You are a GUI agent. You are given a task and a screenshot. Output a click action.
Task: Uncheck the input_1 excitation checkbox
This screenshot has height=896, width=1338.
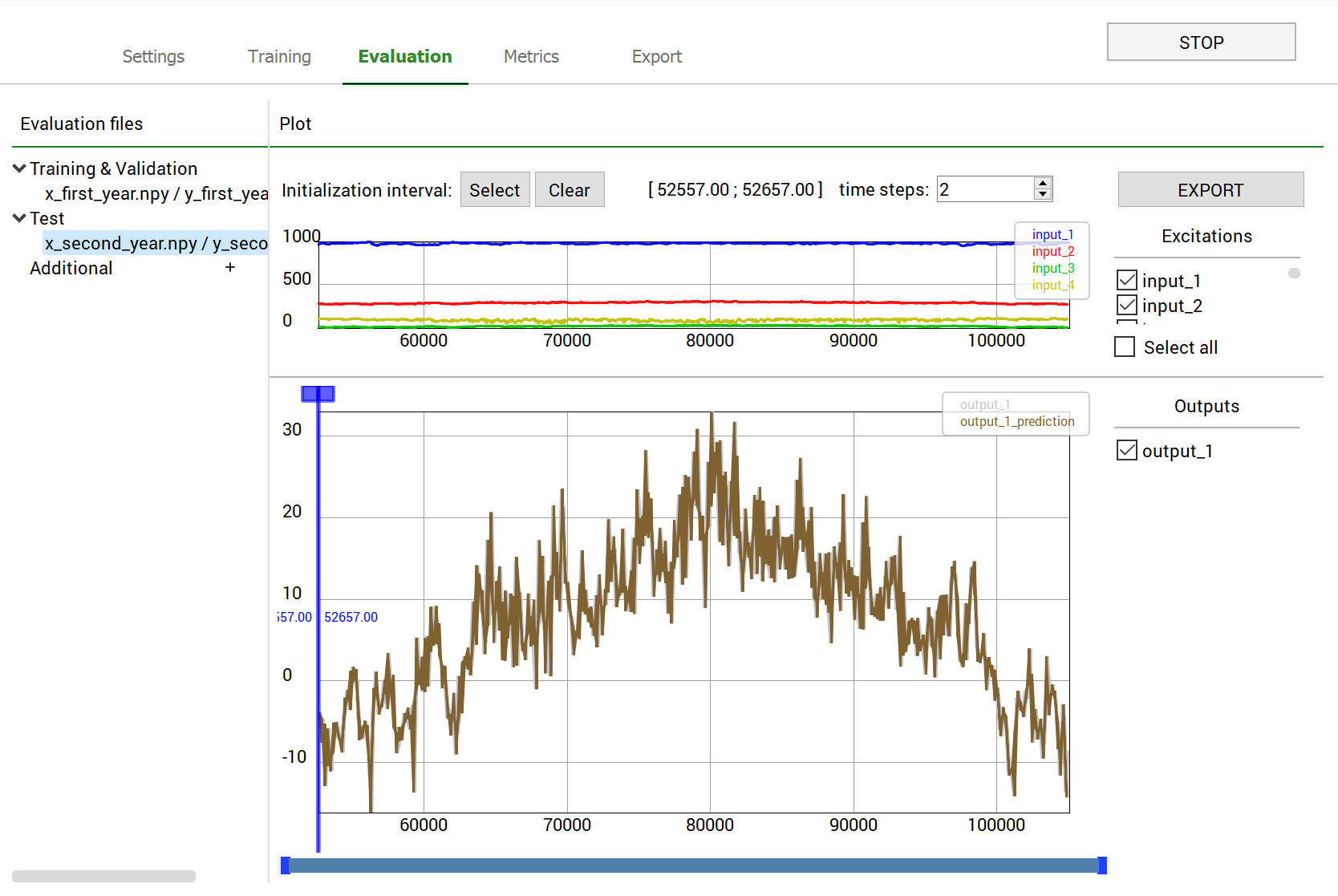pos(1126,280)
